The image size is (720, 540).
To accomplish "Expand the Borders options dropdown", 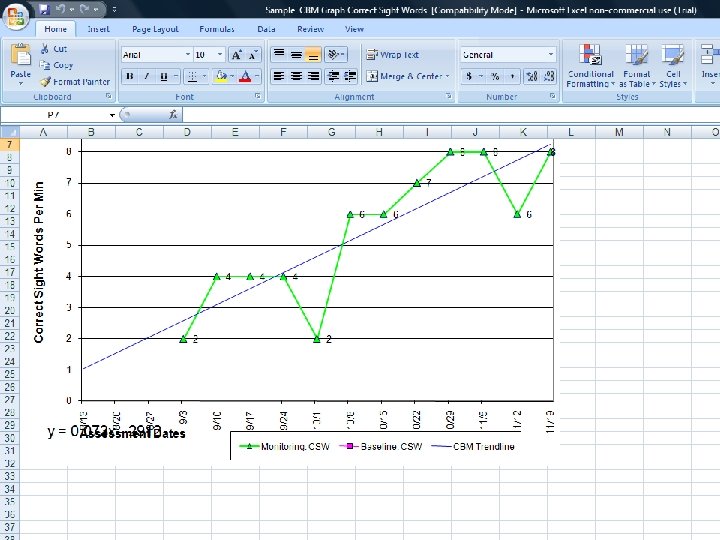I will [x=204, y=76].
